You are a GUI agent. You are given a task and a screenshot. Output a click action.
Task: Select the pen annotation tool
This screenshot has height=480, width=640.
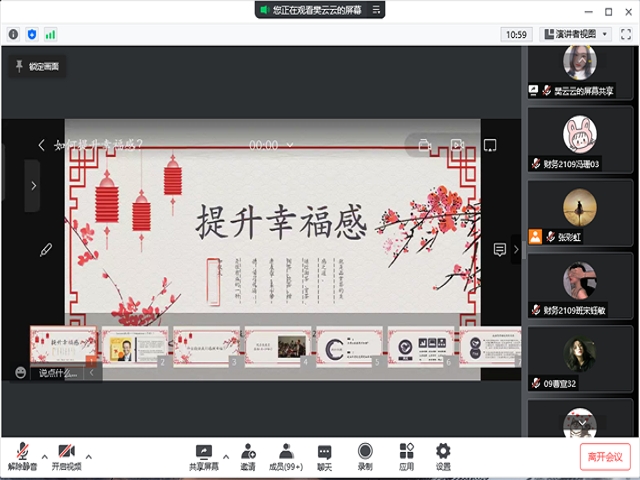point(46,250)
